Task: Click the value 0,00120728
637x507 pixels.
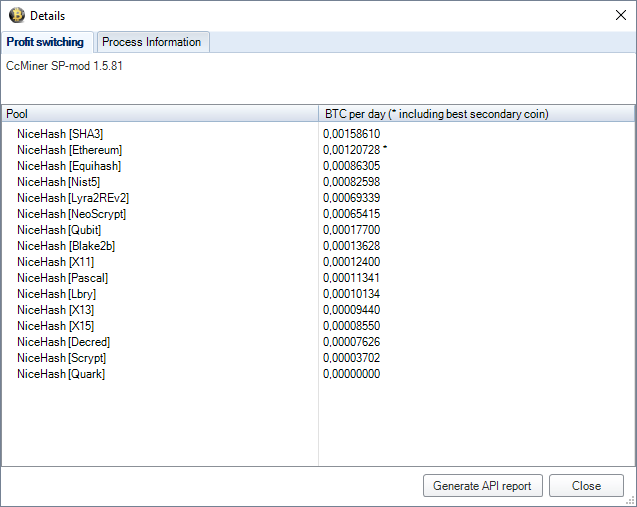Action: pos(351,150)
